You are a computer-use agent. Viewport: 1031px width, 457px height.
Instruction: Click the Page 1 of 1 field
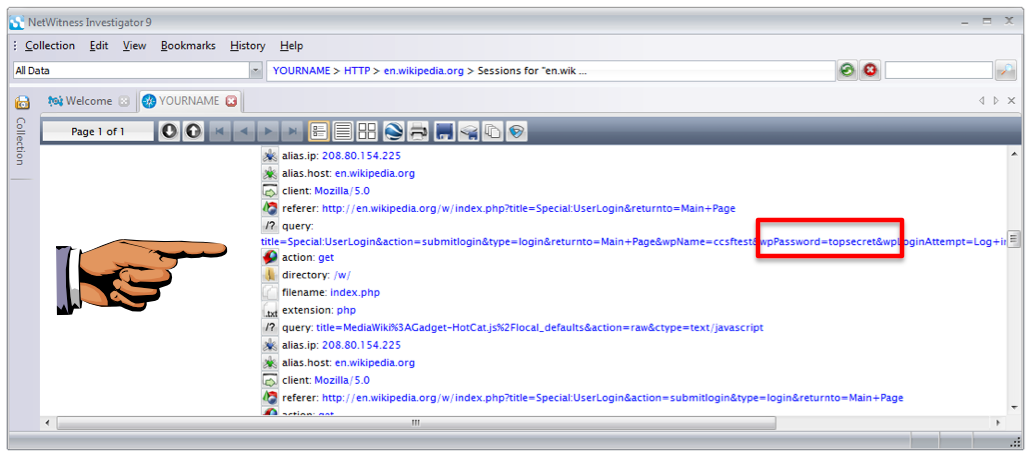98,132
